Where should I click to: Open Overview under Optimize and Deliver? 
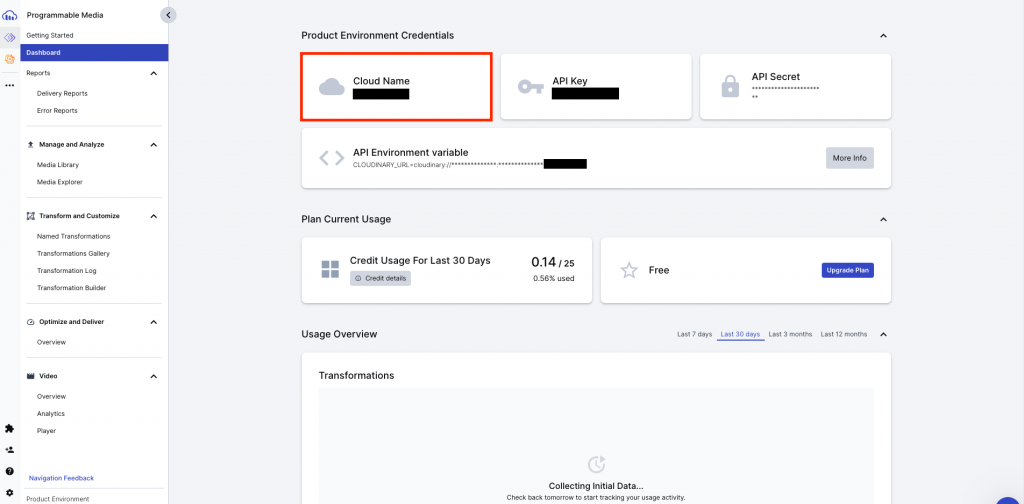51,342
